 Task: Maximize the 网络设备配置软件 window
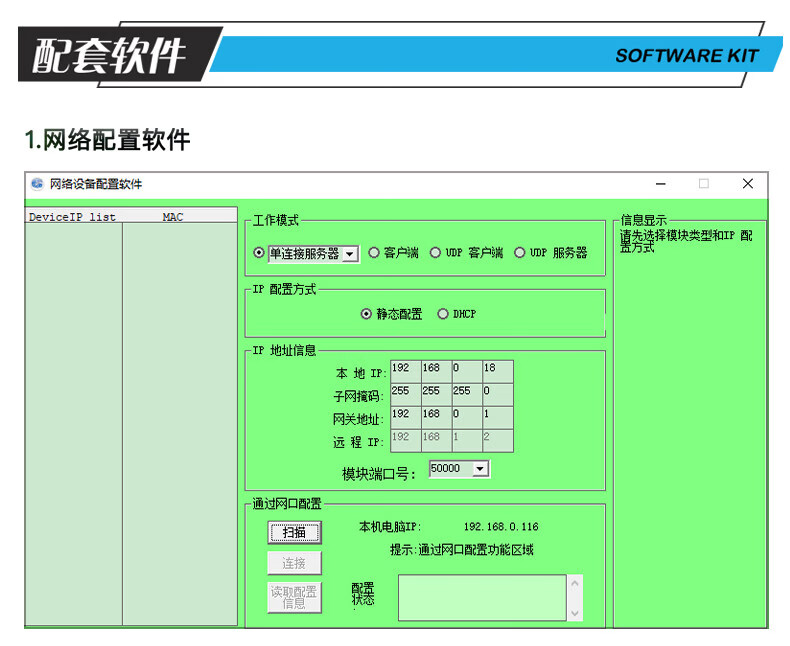[x=704, y=184]
